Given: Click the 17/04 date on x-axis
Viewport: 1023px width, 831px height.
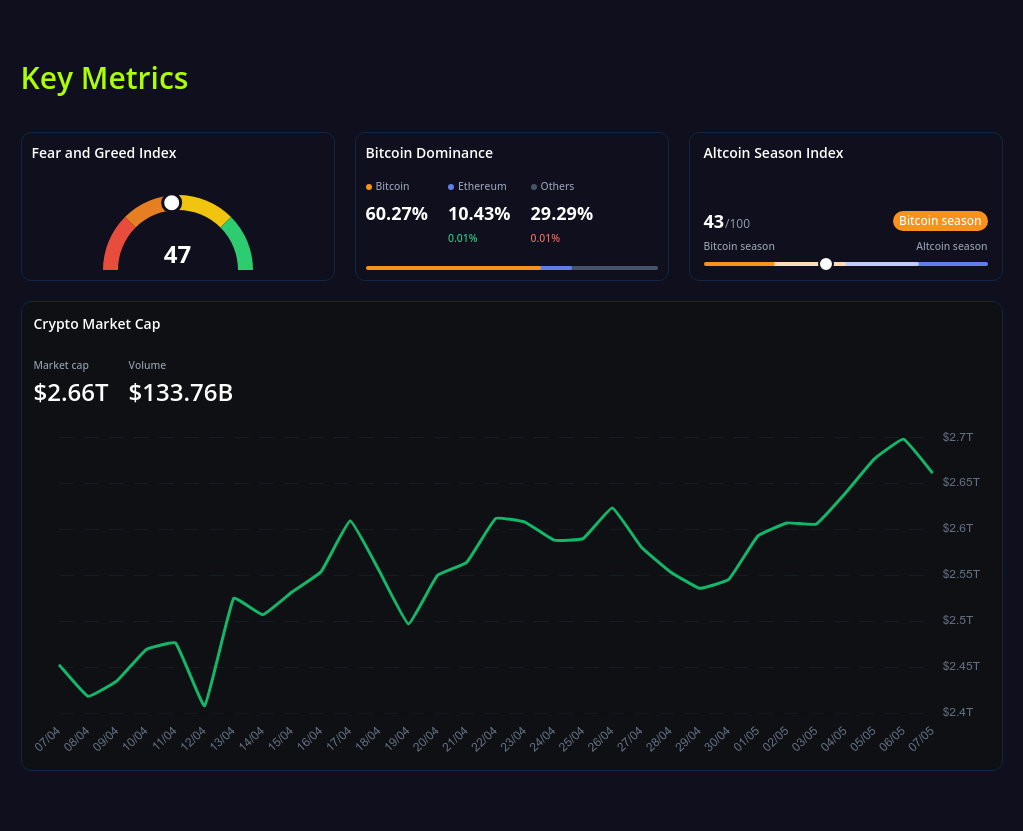Looking at the screenshot, I should click(x=339, y=739).
